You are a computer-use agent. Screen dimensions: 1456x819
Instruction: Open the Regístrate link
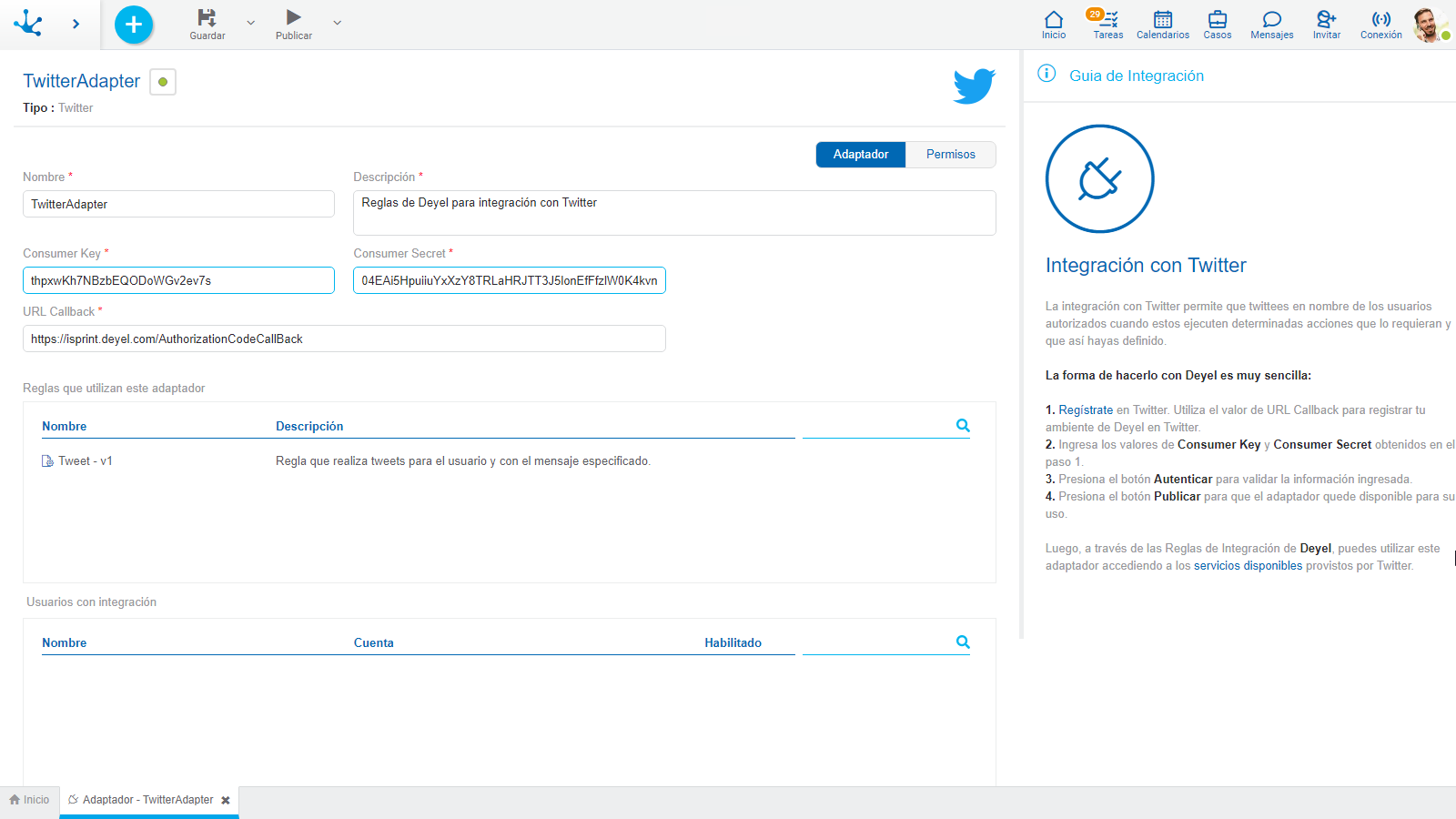(x=1086, y=410)
